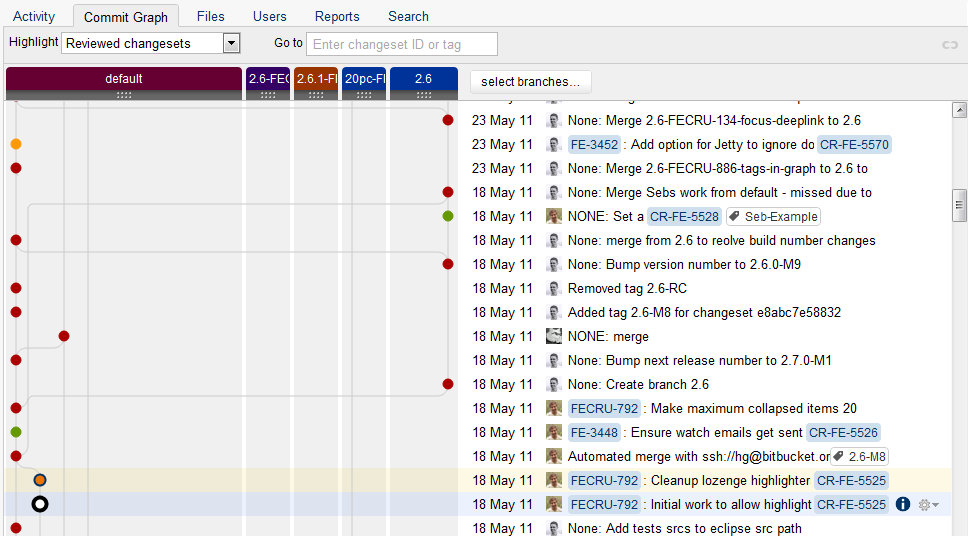Screen dimensions: 968x536
Task: Click the 'Enter changeset ID or tag' field
Action: pyautogui.click(x=401, y=44)
